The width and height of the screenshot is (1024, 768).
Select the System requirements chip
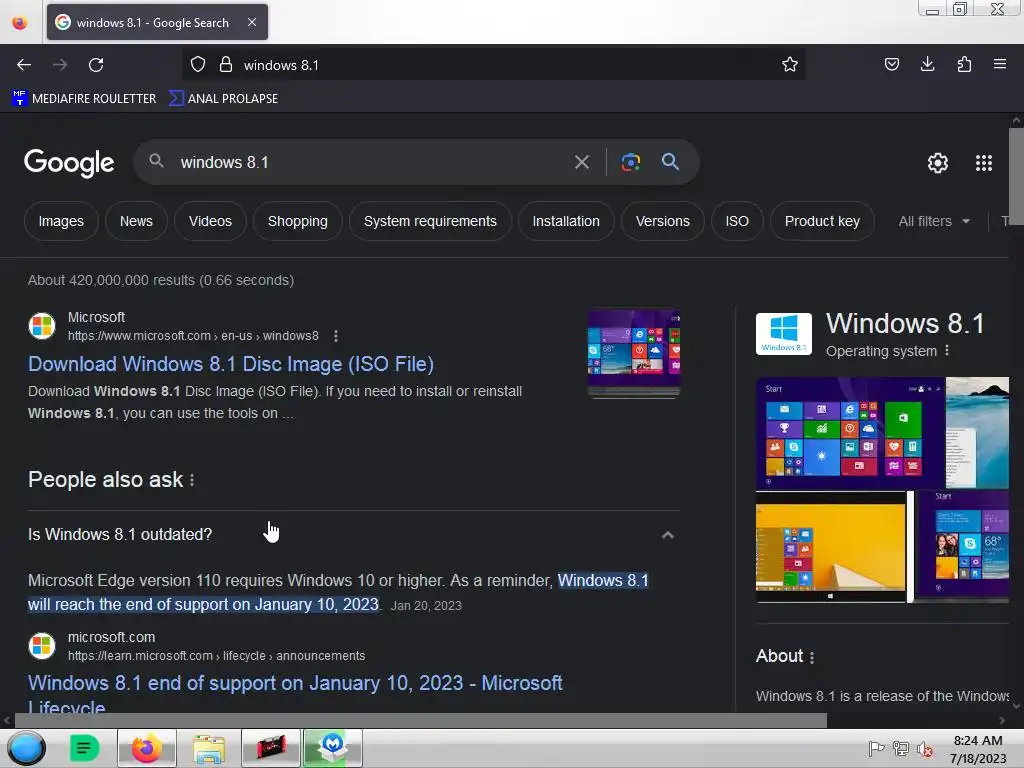tap(430, 221)
